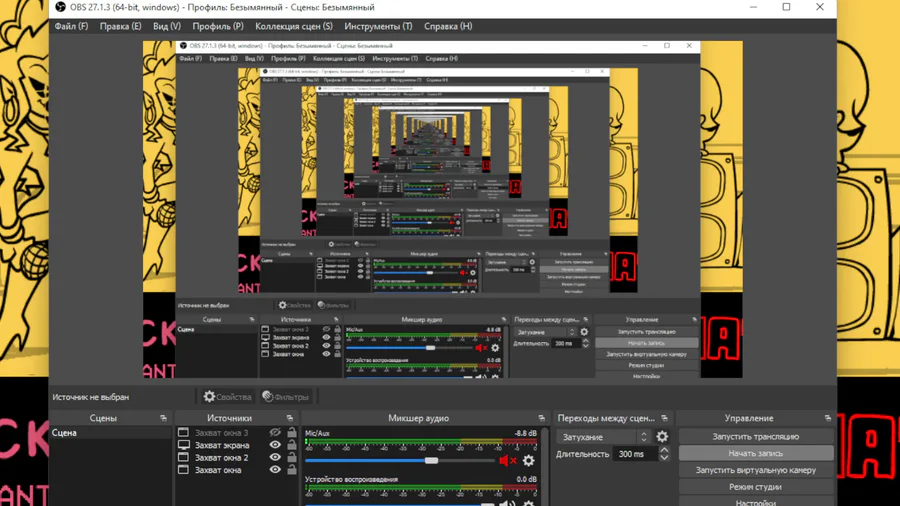Select source row Захват экрана
900x506 pixels.
click(x=236, y=445)
